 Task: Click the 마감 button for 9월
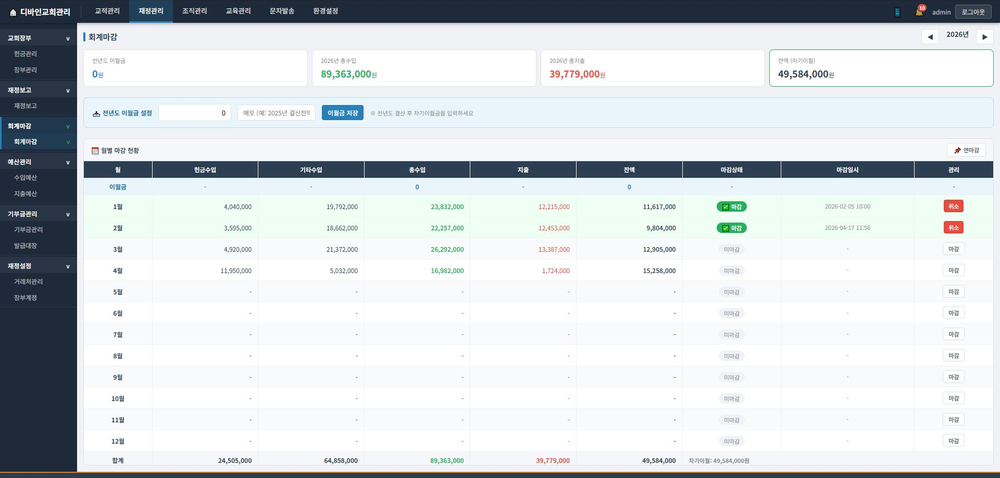click(953, 377)
